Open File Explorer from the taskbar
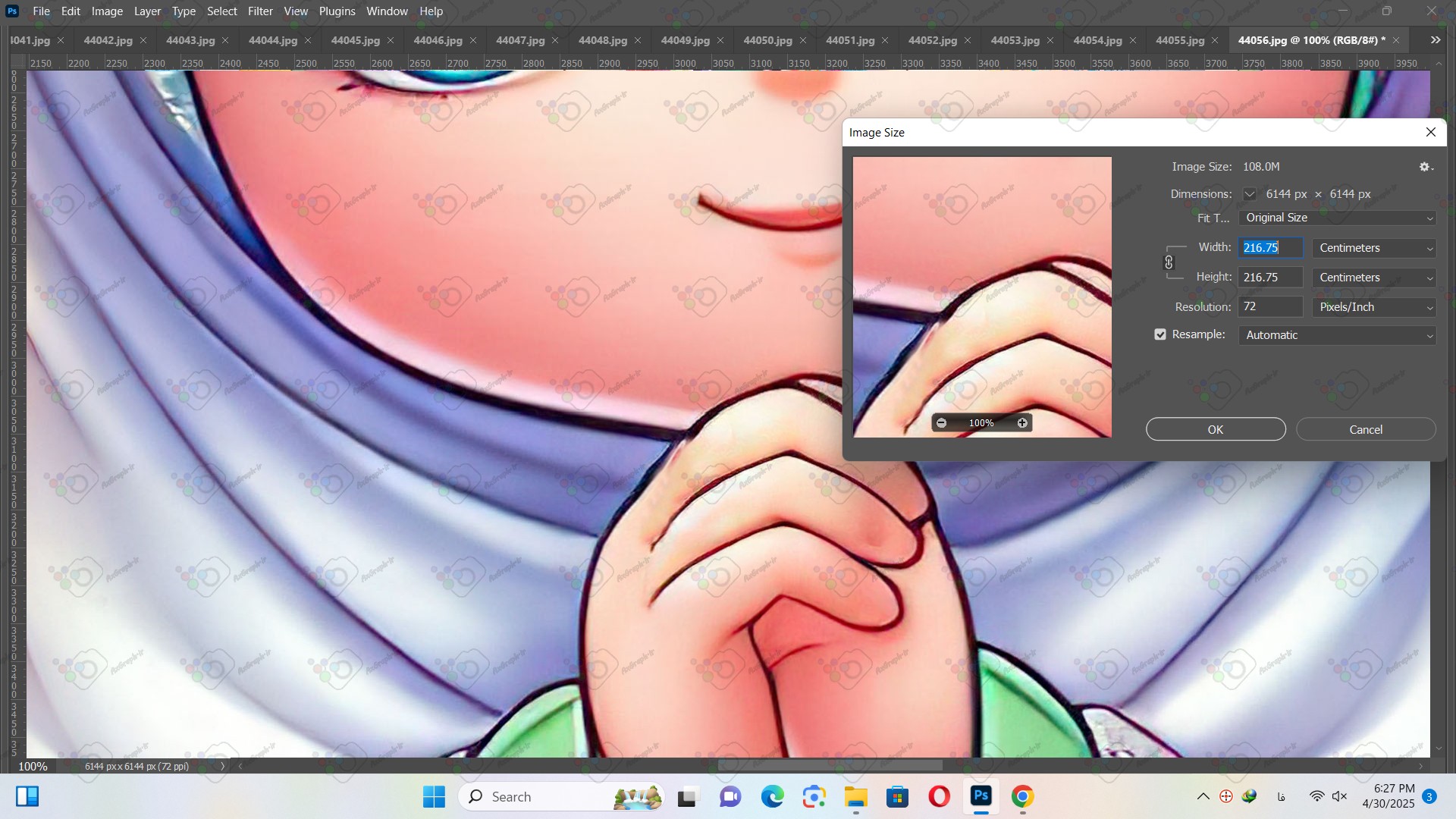This screenshot has width=1456, height=819. 856,796
